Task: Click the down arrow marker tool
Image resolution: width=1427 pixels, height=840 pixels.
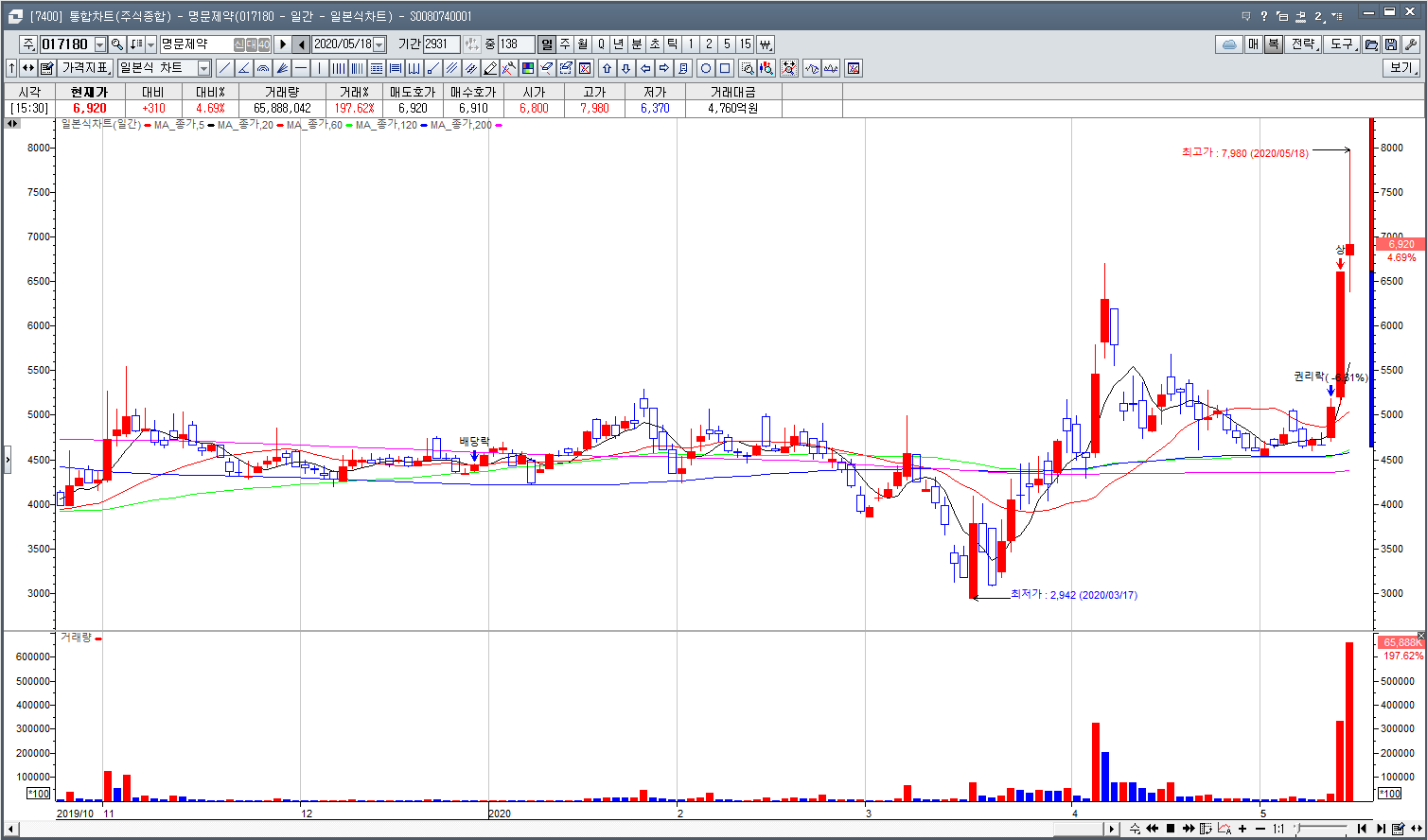Action: pyautogui.click(x=625, y=68)
